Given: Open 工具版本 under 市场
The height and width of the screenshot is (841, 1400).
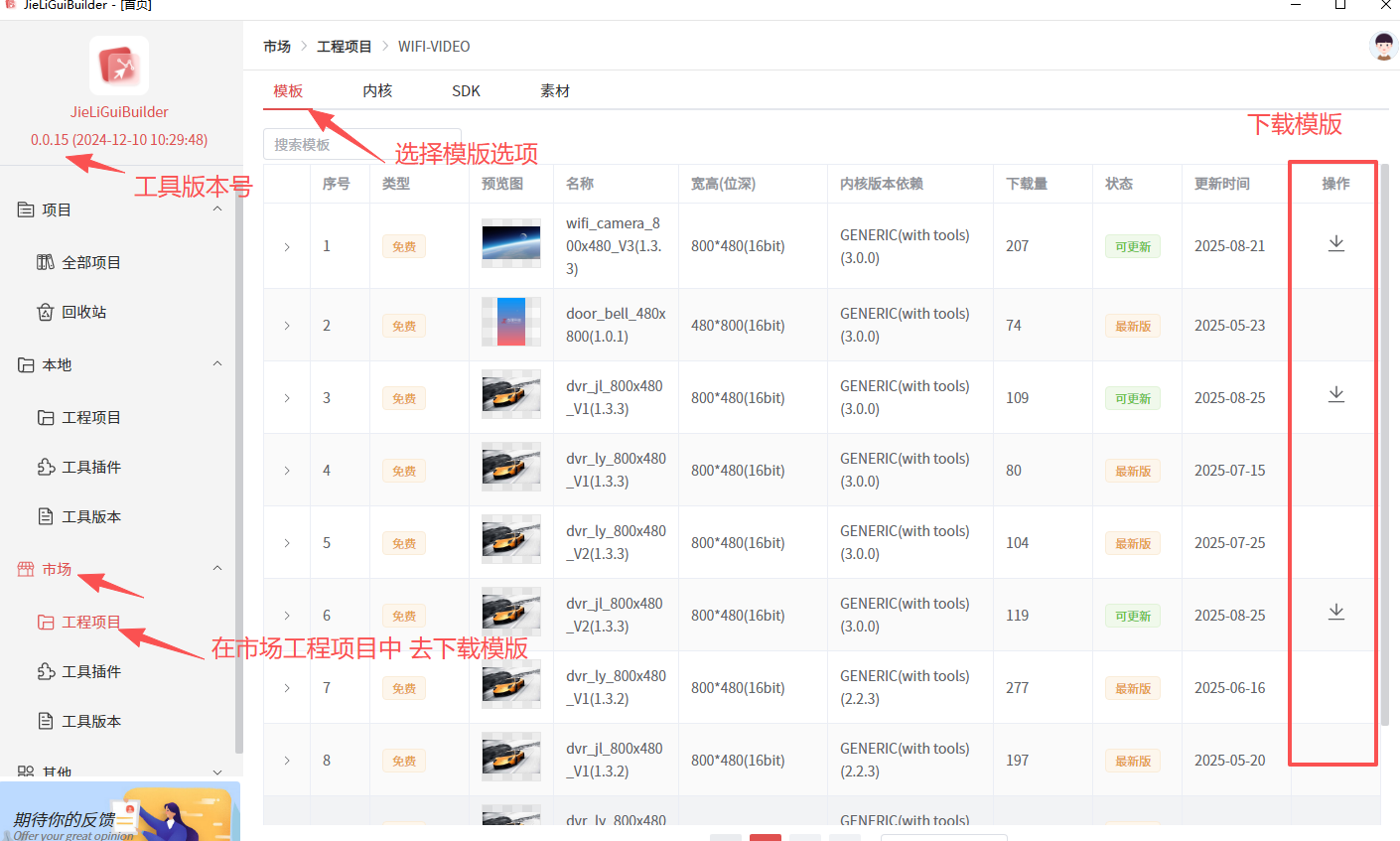Looking at the screenshot, I should click(79, 721).
